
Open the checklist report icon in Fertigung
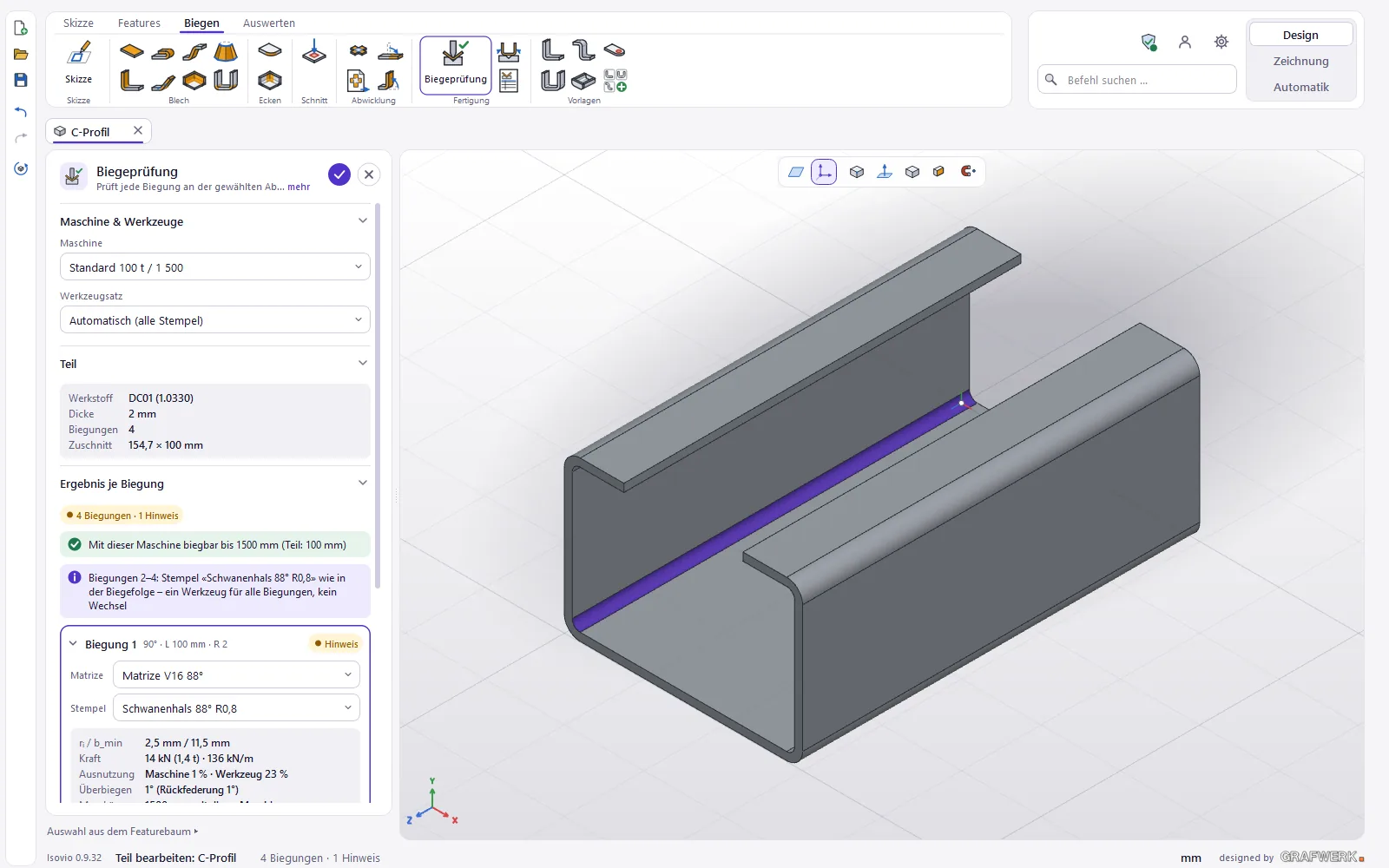click(509, 81)
